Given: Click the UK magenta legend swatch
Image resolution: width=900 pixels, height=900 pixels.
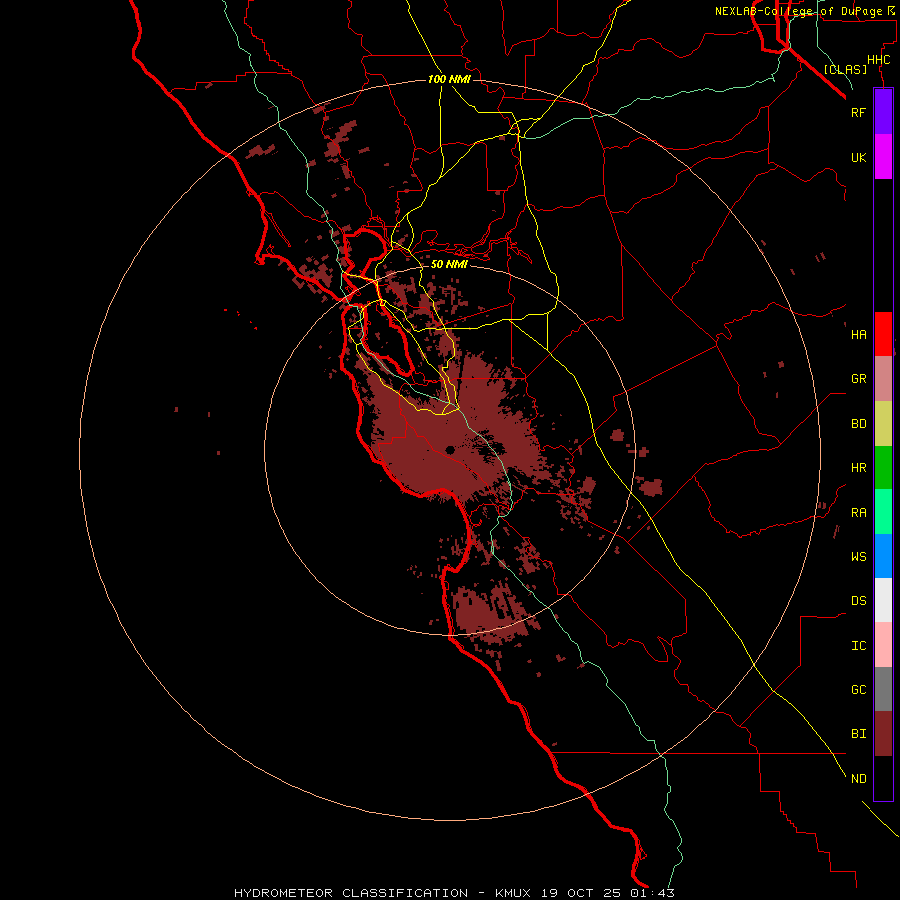Looking at the screenshot, I should [x=883, y=157].
